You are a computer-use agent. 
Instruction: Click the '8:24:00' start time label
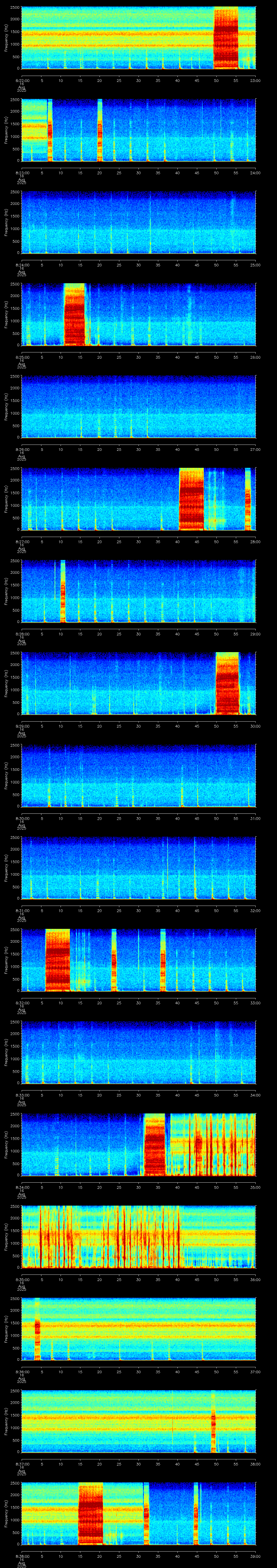pos(22,265)
